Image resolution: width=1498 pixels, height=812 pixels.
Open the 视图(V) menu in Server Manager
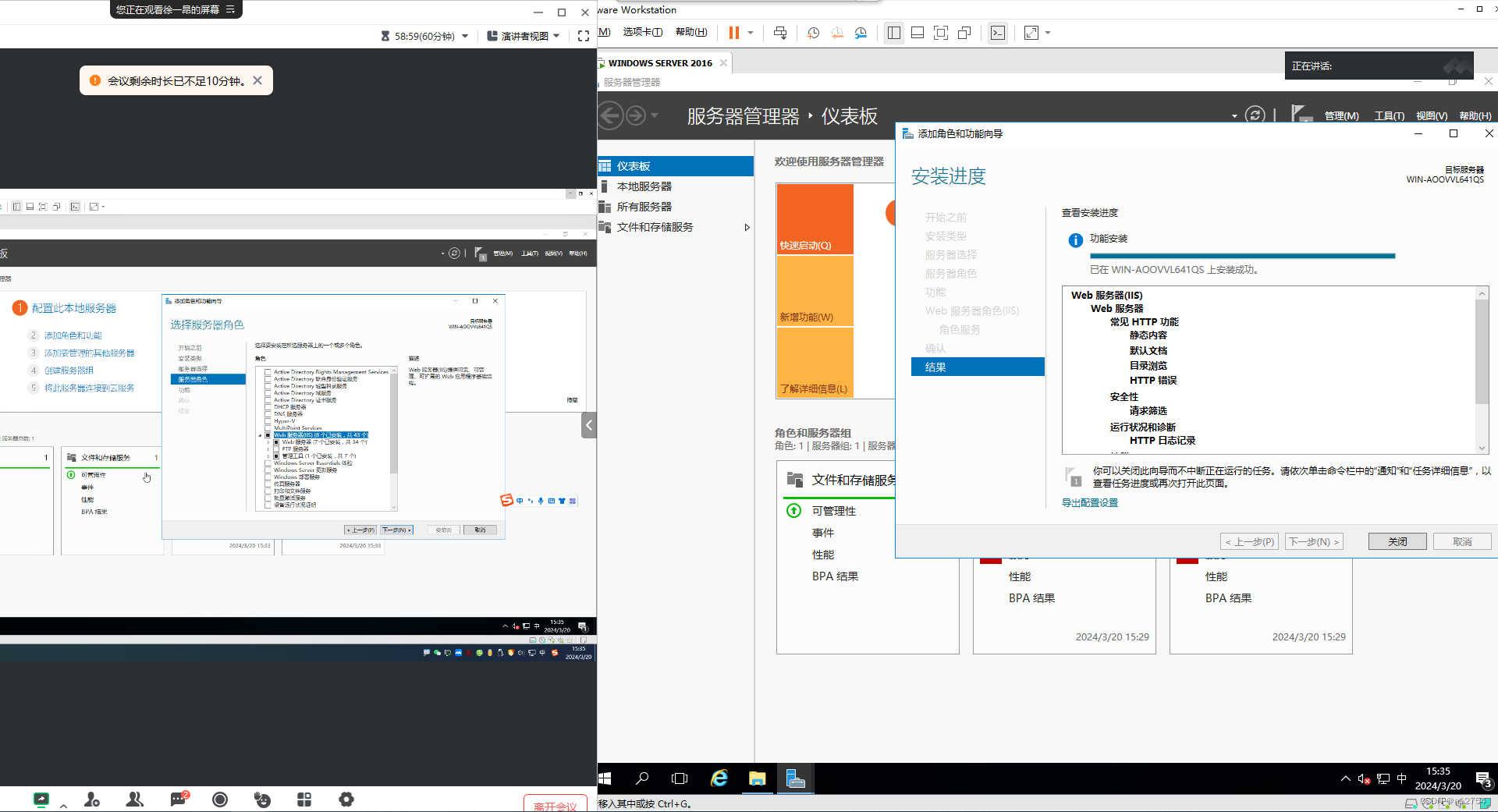click(1432, 116)
